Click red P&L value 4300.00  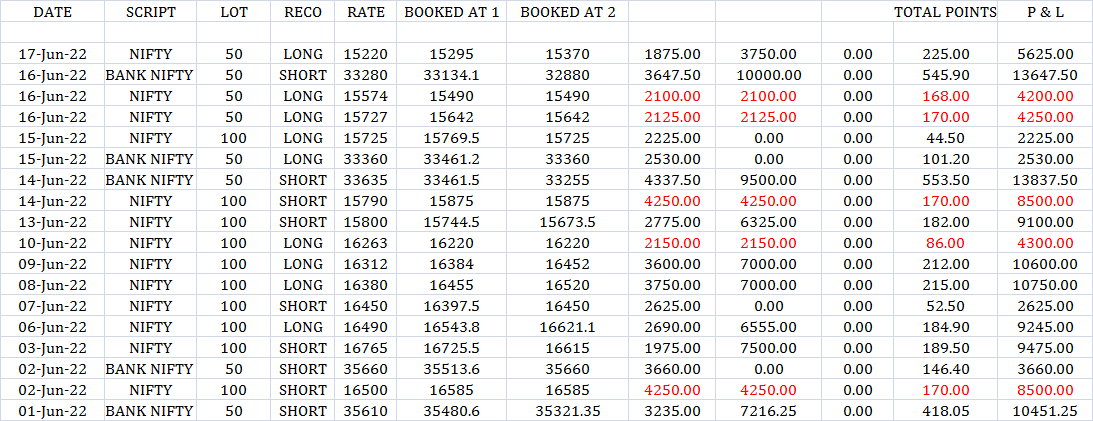(1045, 243)
